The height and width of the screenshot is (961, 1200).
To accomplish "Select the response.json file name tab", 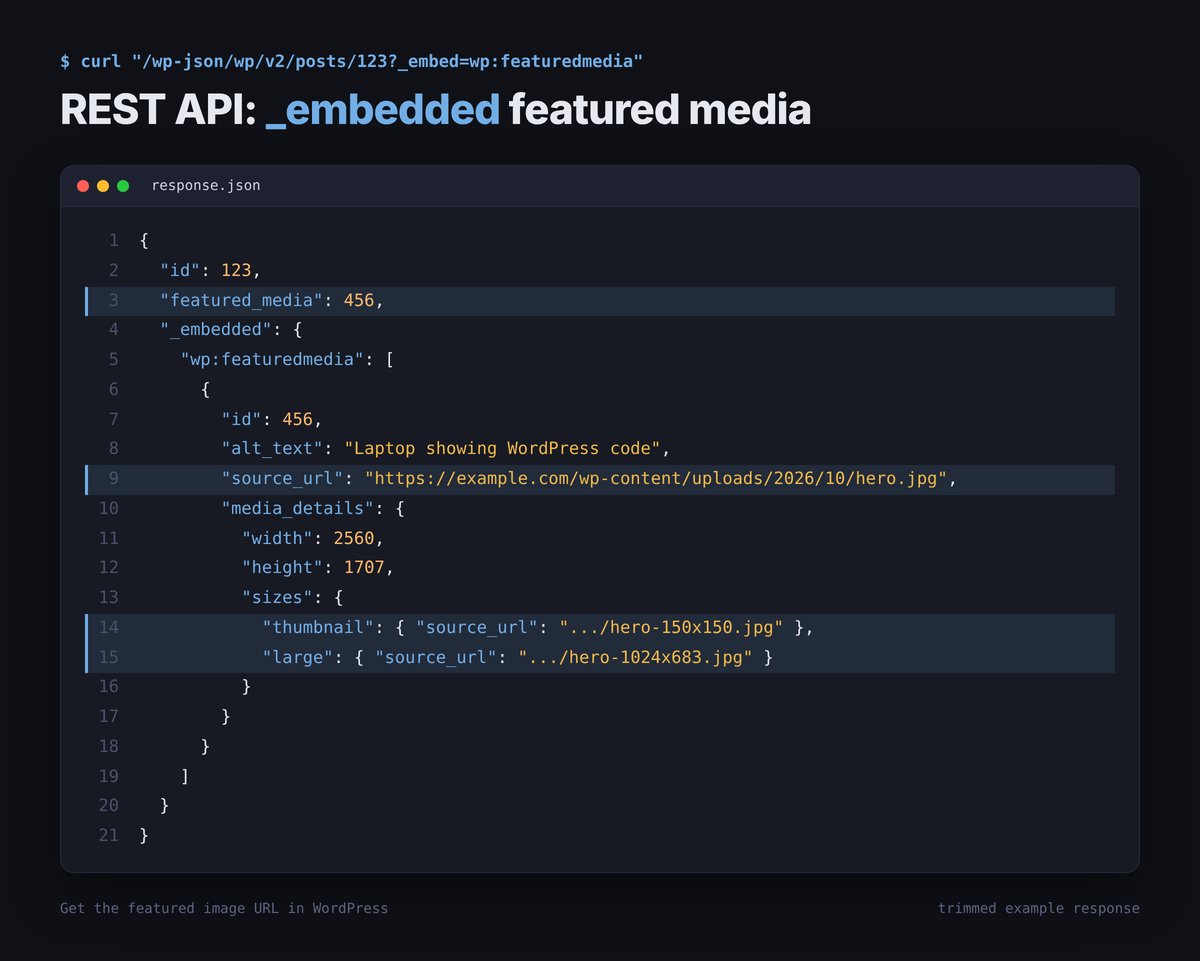I will pos(206,186).
